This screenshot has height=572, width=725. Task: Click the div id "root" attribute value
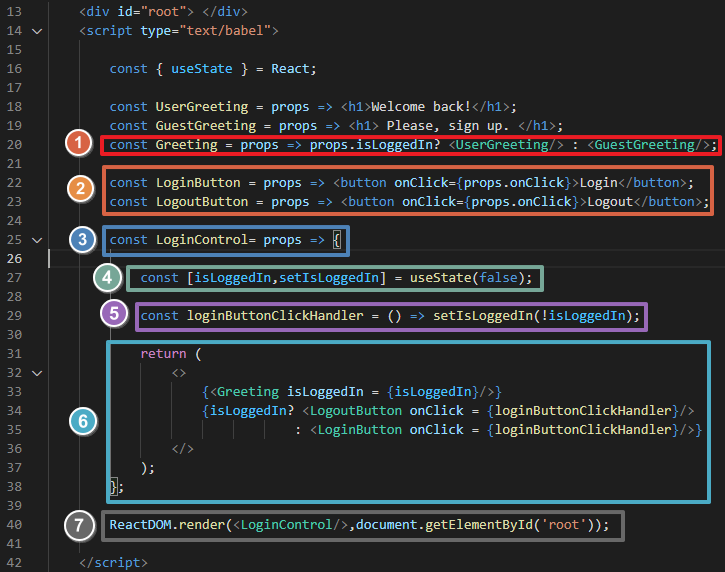coord(167,12)
